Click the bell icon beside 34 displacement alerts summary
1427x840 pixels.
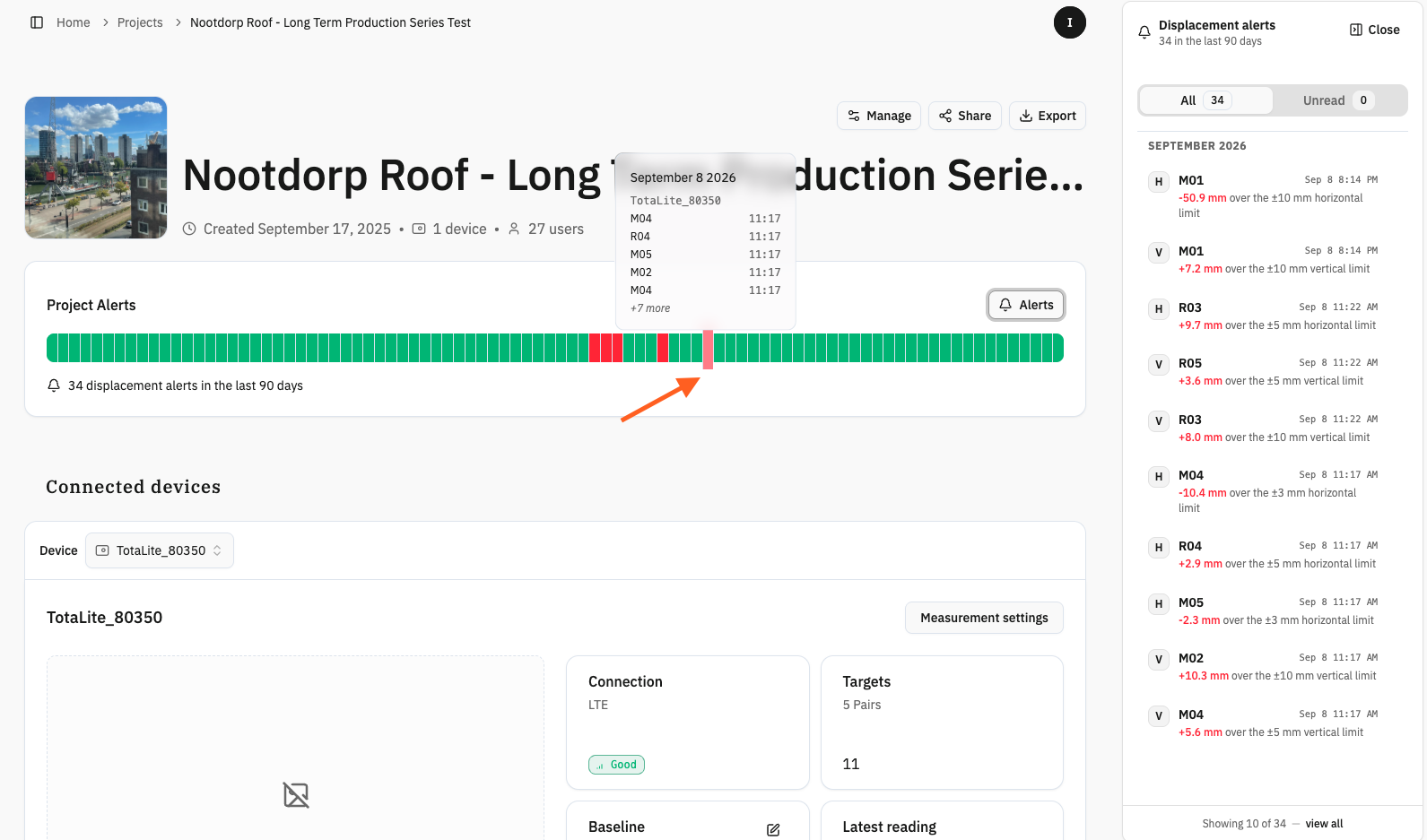click(x=54, y=385)
